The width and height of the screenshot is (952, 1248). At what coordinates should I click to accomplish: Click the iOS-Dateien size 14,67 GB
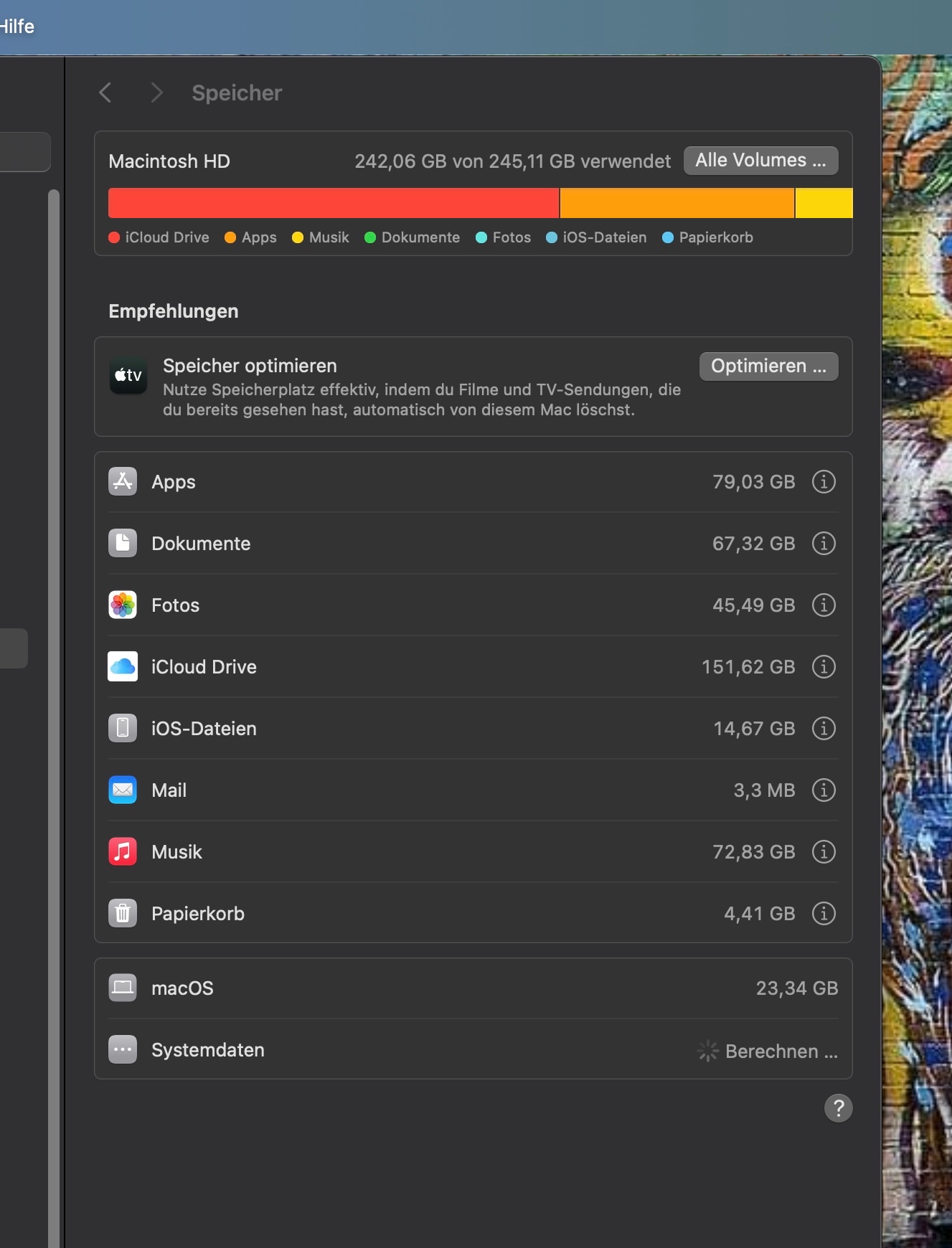point(754,729)
